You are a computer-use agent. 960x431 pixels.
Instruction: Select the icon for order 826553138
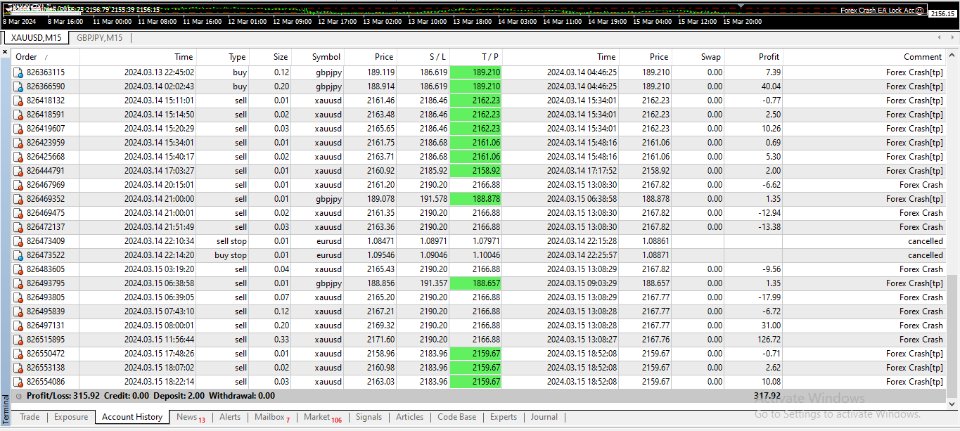[x=18, y=368]
